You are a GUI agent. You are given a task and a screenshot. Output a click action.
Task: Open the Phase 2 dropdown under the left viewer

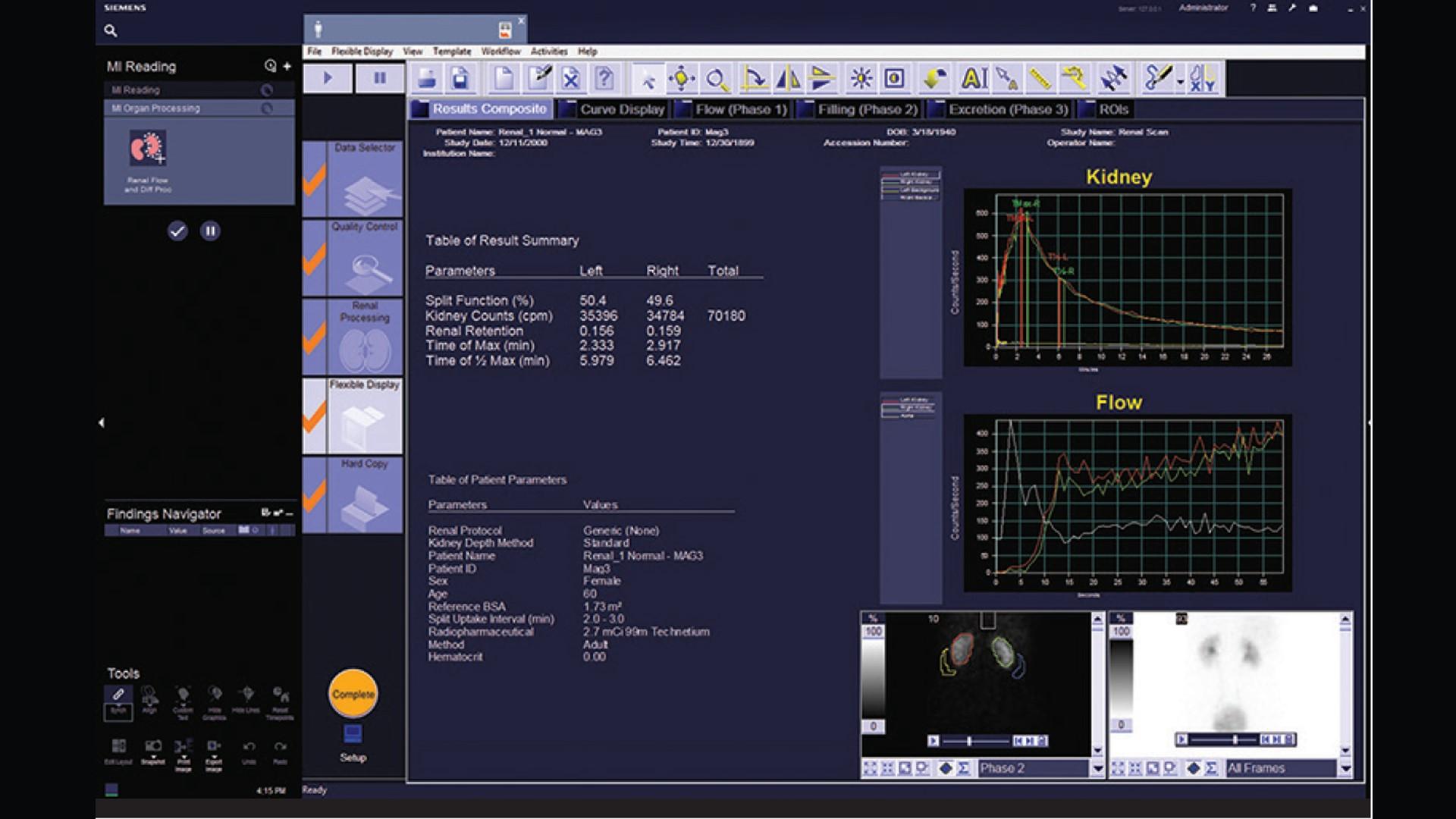click(1096, 768)
